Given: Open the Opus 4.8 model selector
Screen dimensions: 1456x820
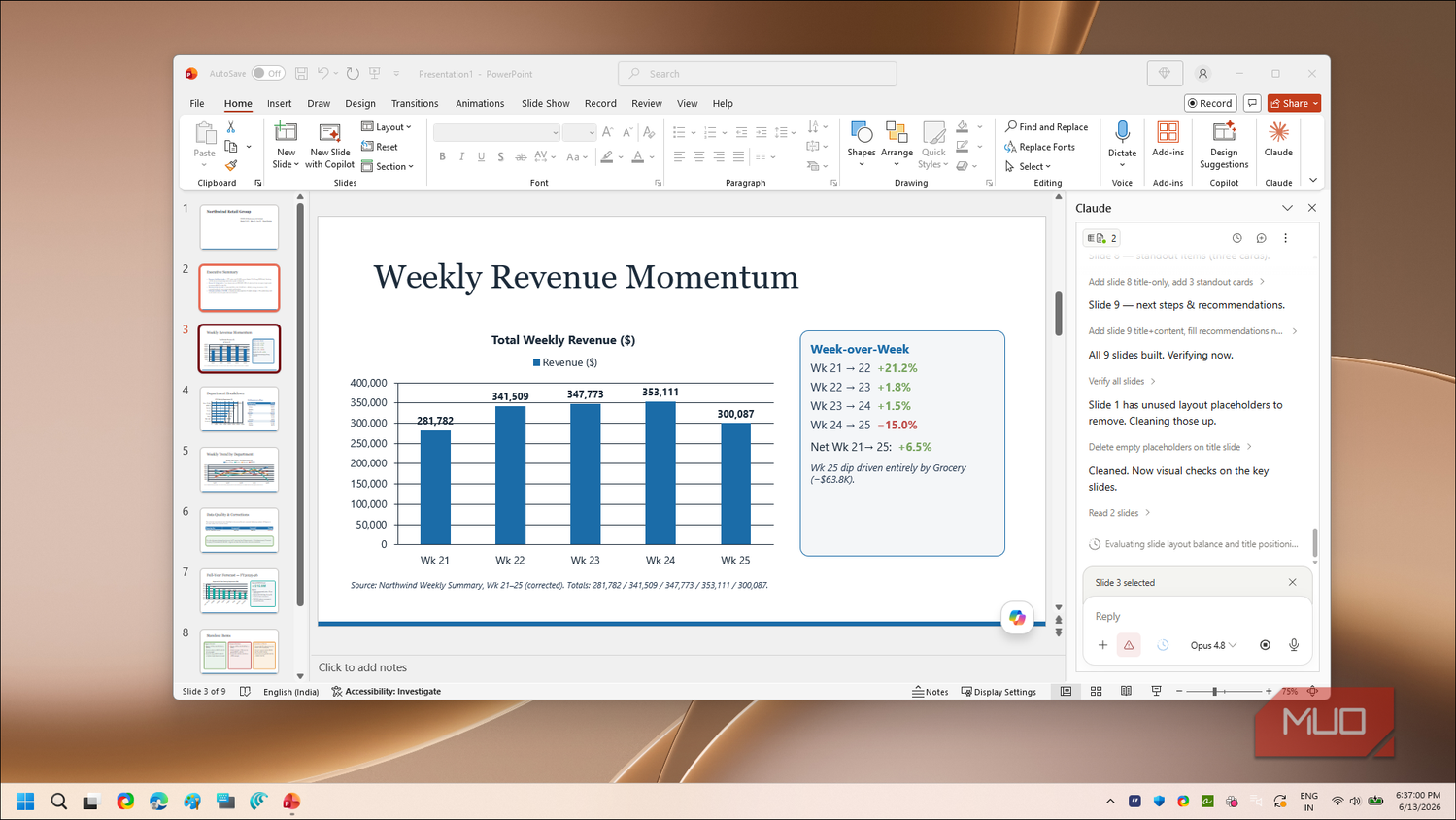Looking at the screenshot, I should pyautogui.click(x=1213, y=645).
